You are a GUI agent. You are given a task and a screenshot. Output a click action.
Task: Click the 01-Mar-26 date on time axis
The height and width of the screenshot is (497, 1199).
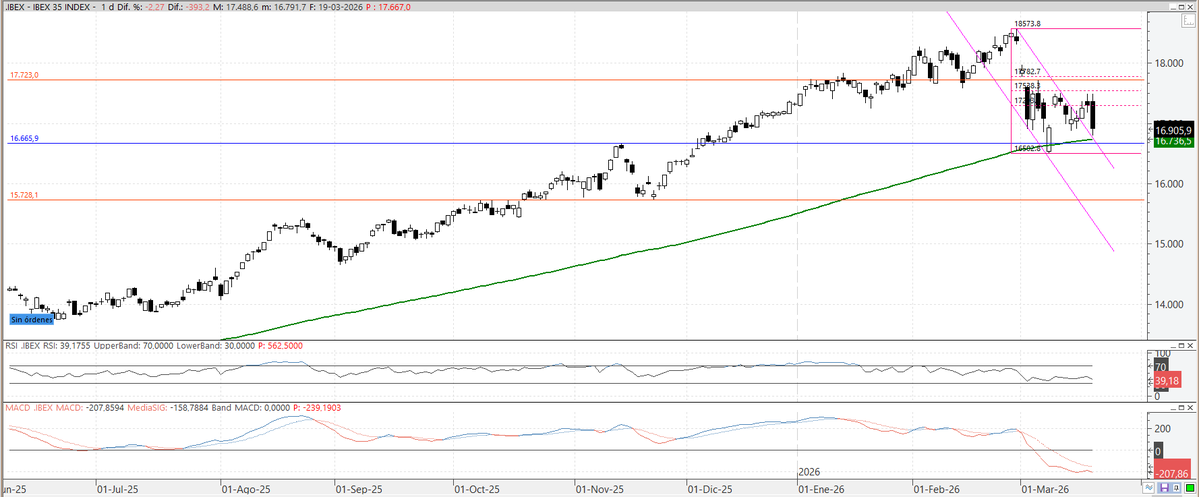tap(1044, 487)
